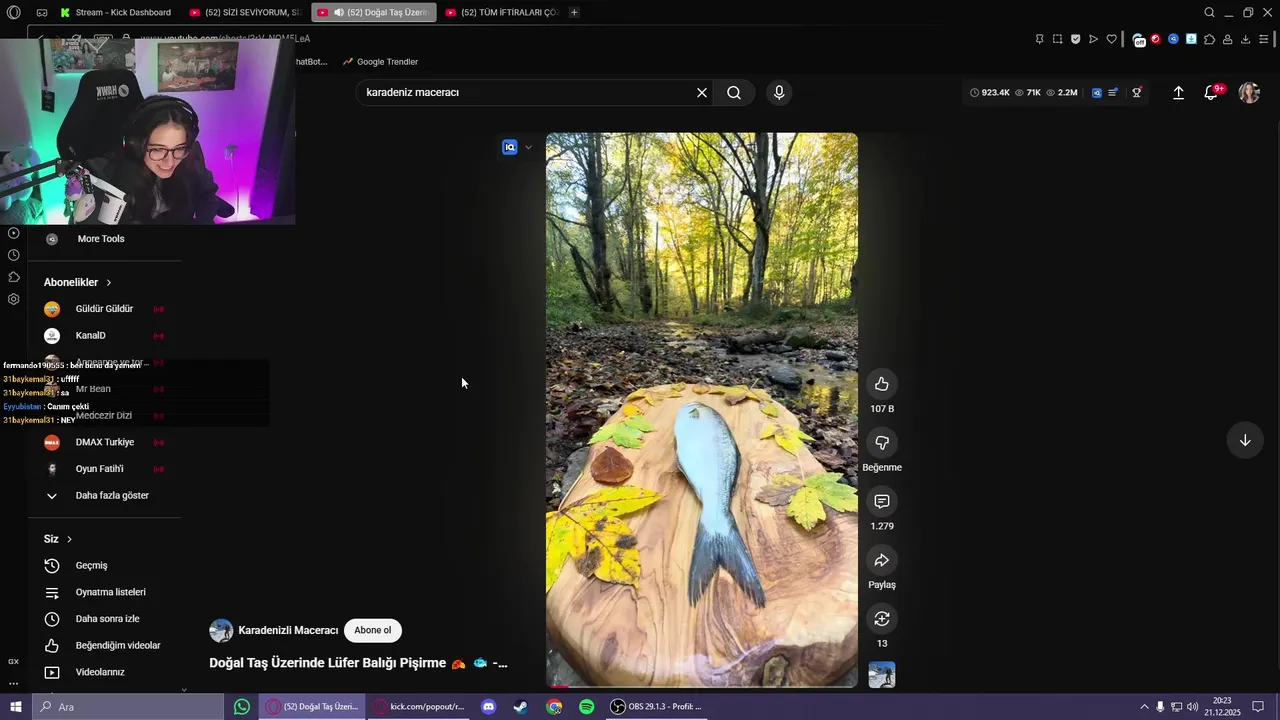
Task: Open the Opera menu logo
Action: (x=13, y=12)
